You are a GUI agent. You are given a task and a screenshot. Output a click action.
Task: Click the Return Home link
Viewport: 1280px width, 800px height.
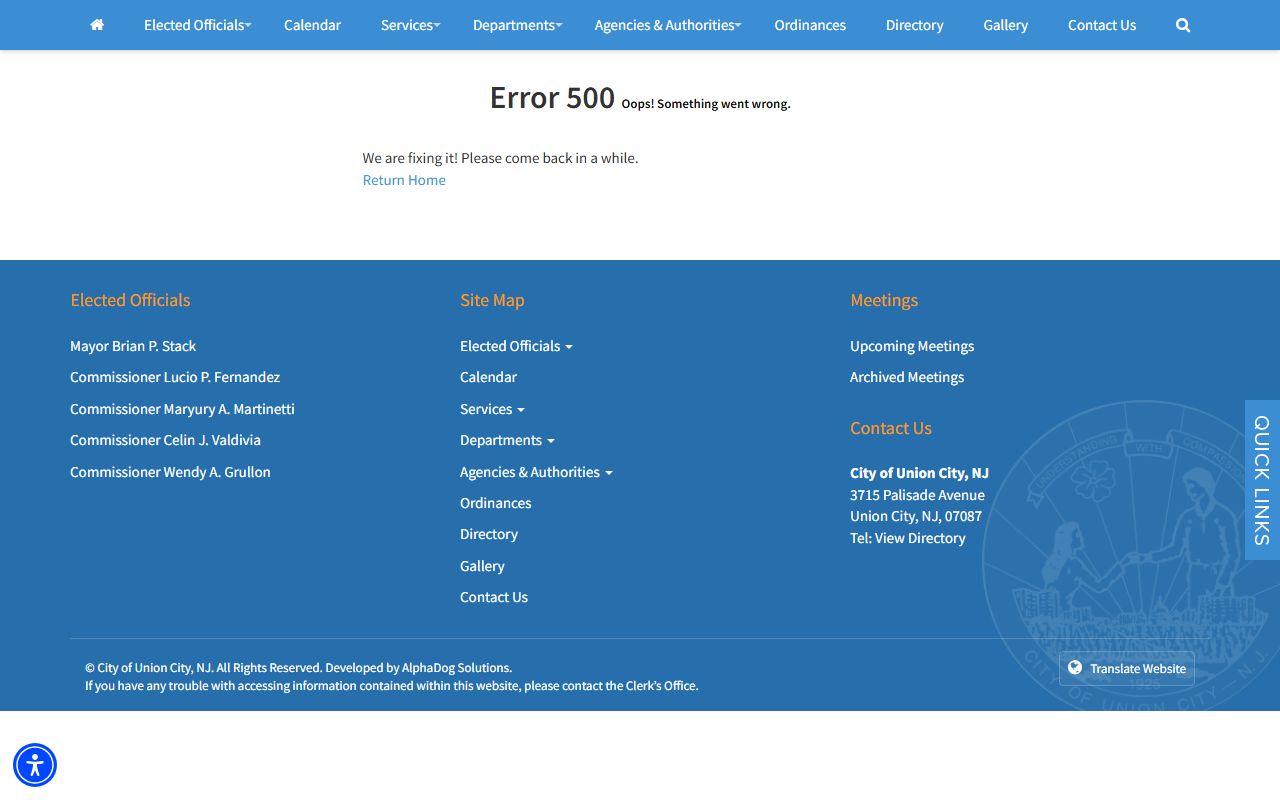click(x=404, y=180)
